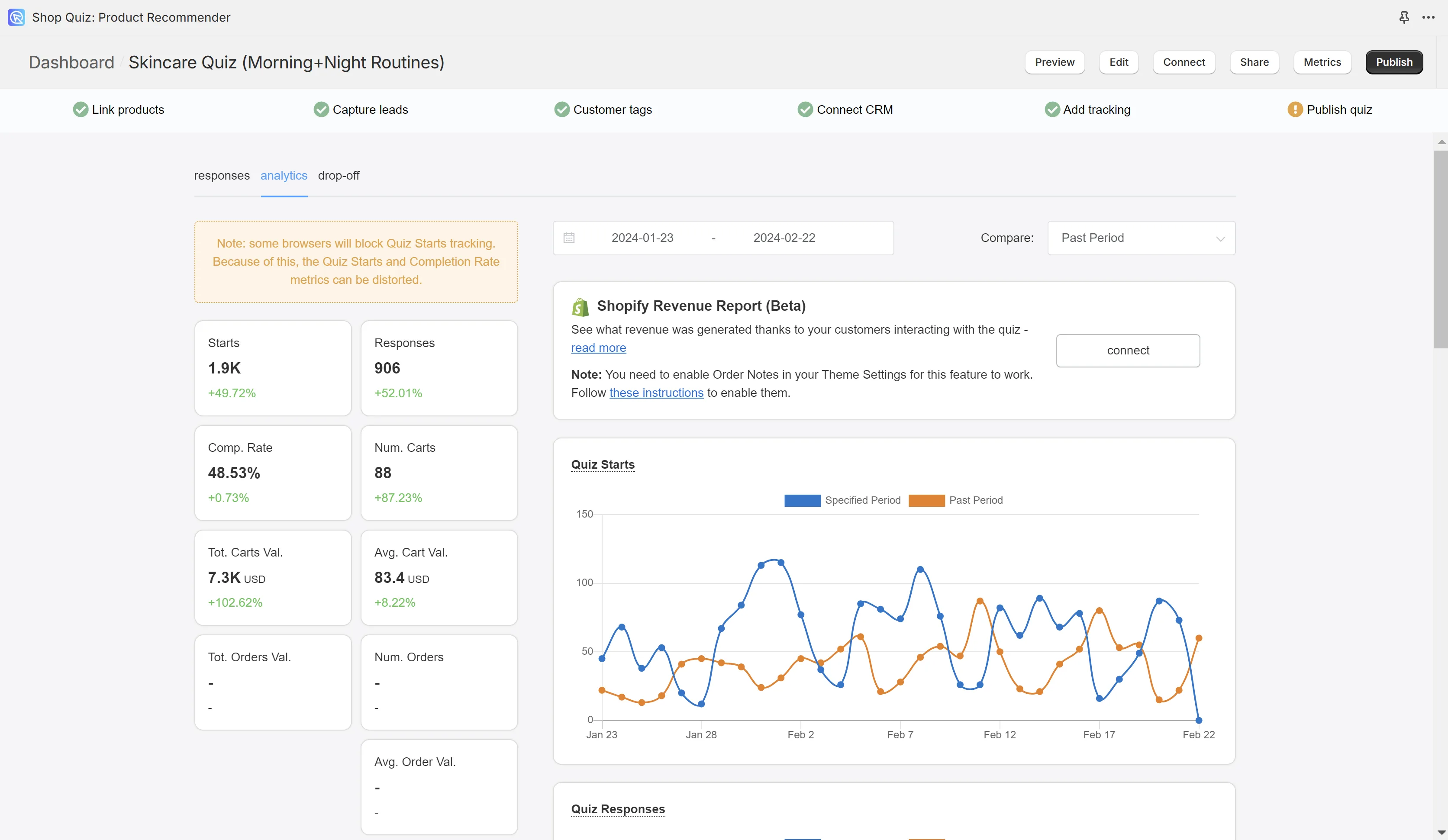Click the Num. Carts 88 card
This screenshot has width=1448, height=840.
pyautogui.click(x=439, y=473)
